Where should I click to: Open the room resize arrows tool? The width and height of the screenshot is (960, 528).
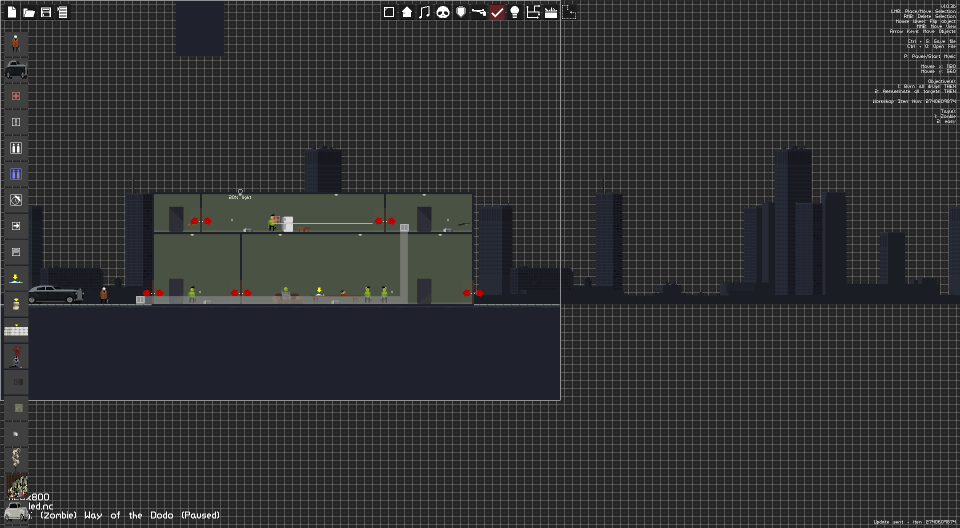click(x=533, y=12)
